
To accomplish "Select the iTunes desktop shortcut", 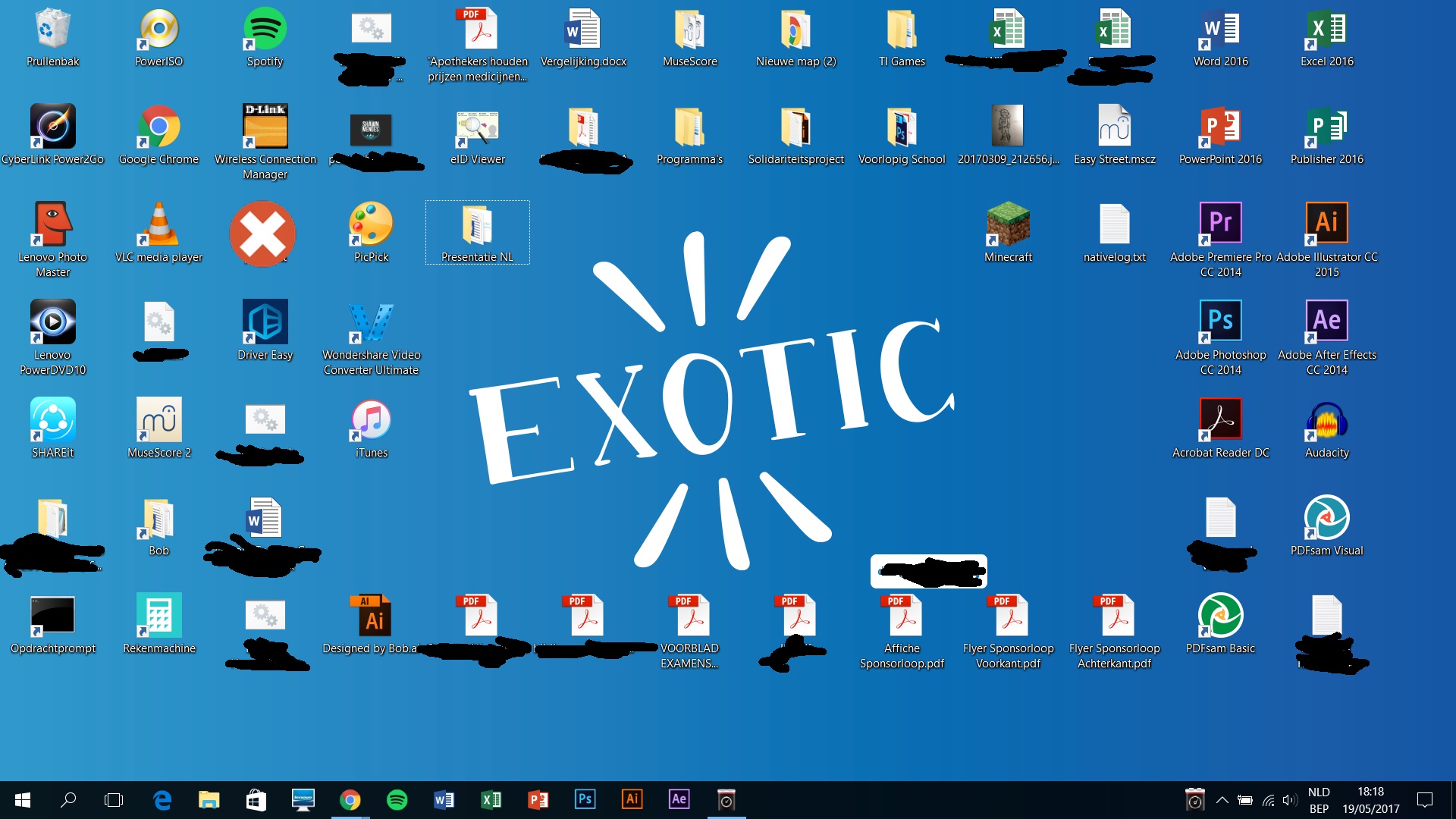I will (x=371, y=421).
